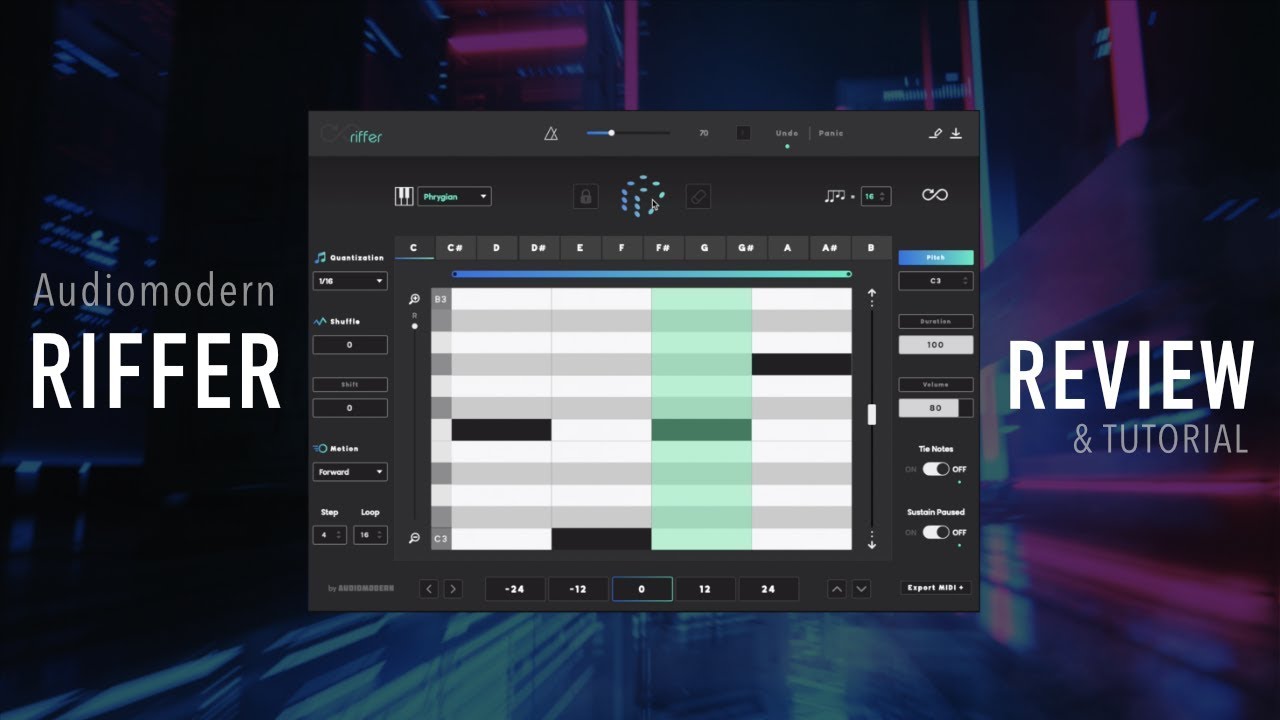Select the C root note tab
Screen dimensions: 1280x720
(414, 247)
